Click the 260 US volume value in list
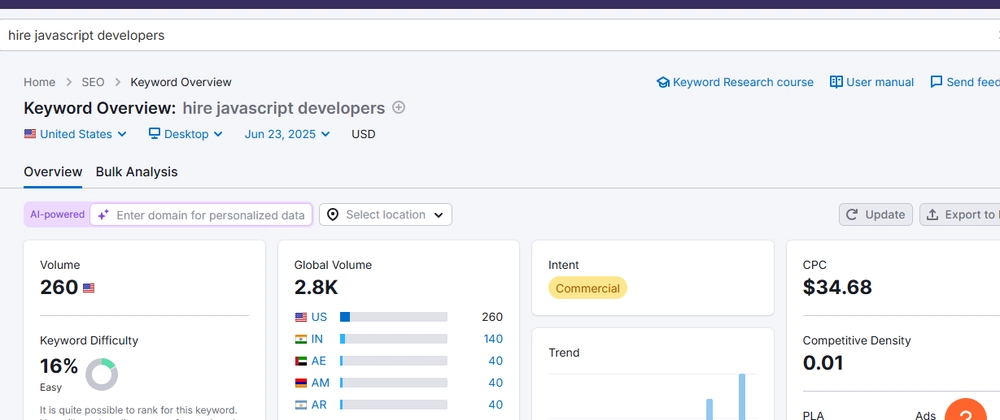The image size is (1000, 420). pos(492,317)
